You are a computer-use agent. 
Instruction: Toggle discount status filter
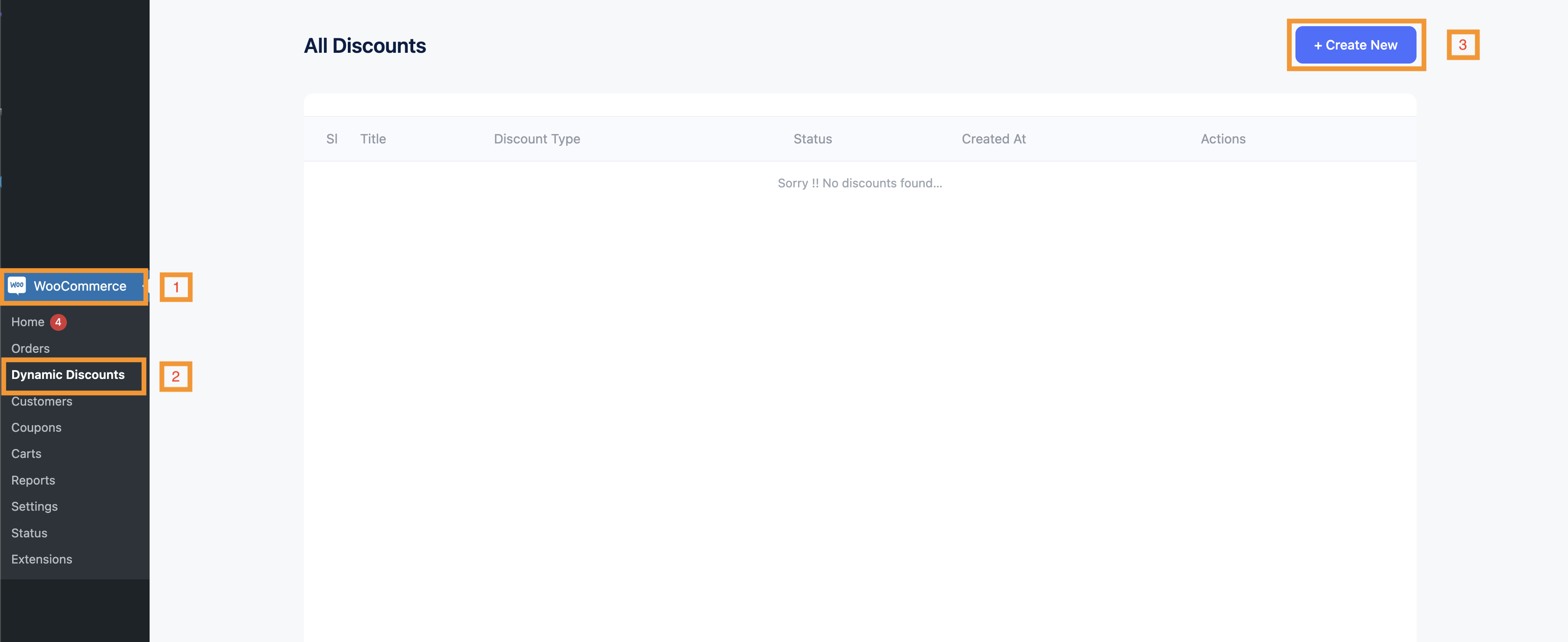812,139
